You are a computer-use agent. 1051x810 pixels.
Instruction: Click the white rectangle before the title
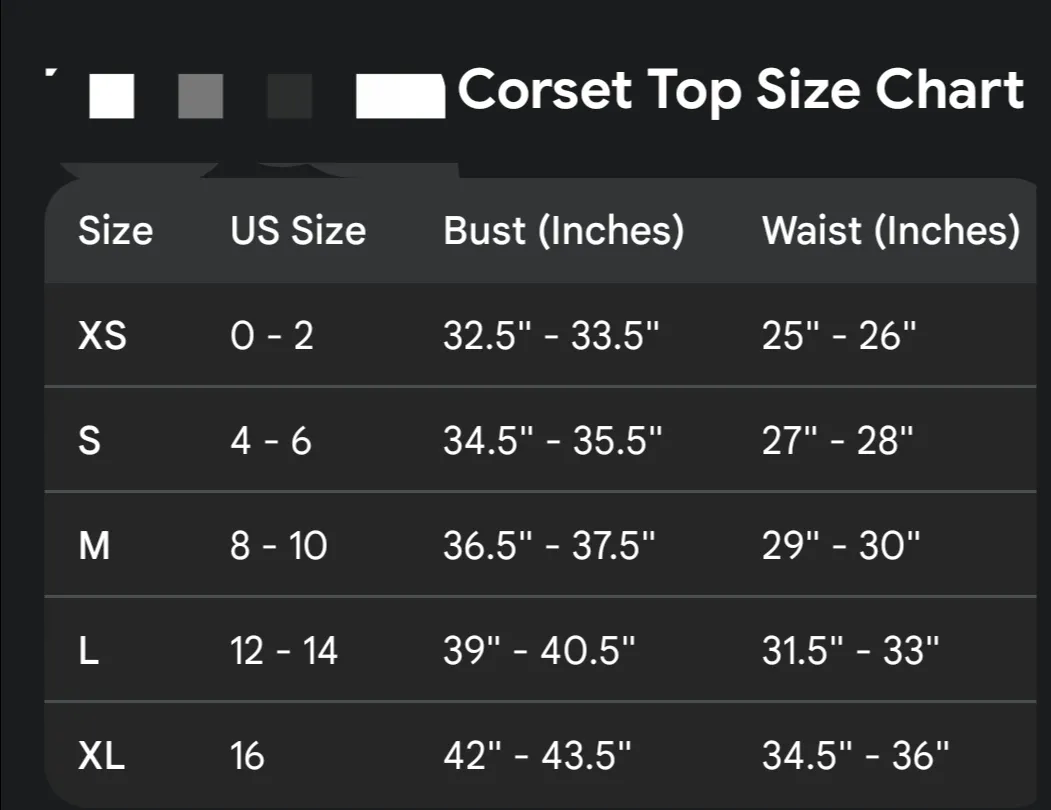(x=400, y=96)
